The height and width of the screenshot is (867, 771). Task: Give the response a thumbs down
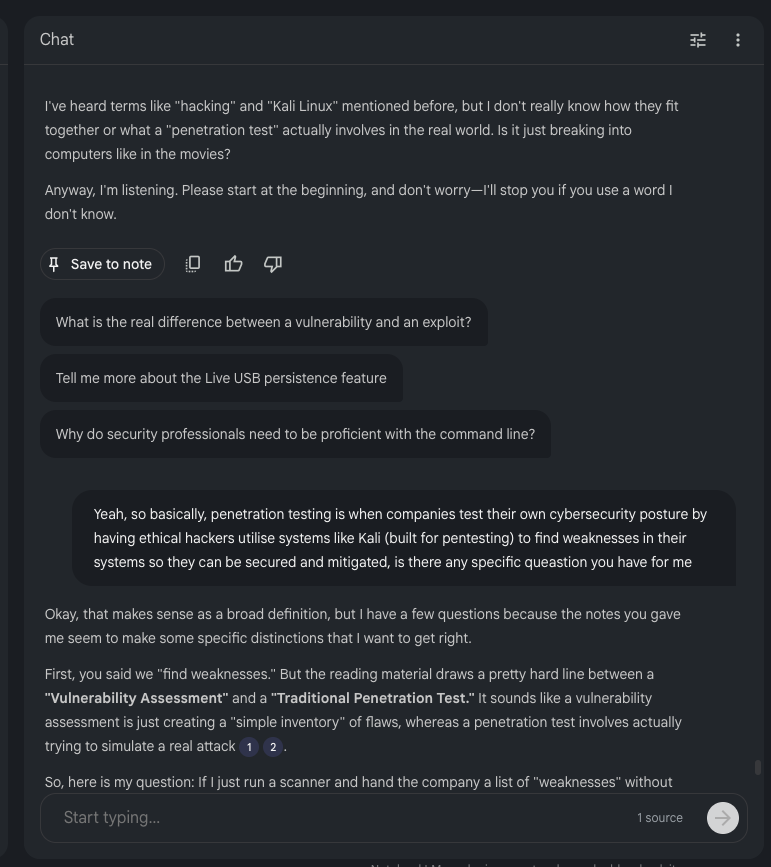tap(273, 264)
